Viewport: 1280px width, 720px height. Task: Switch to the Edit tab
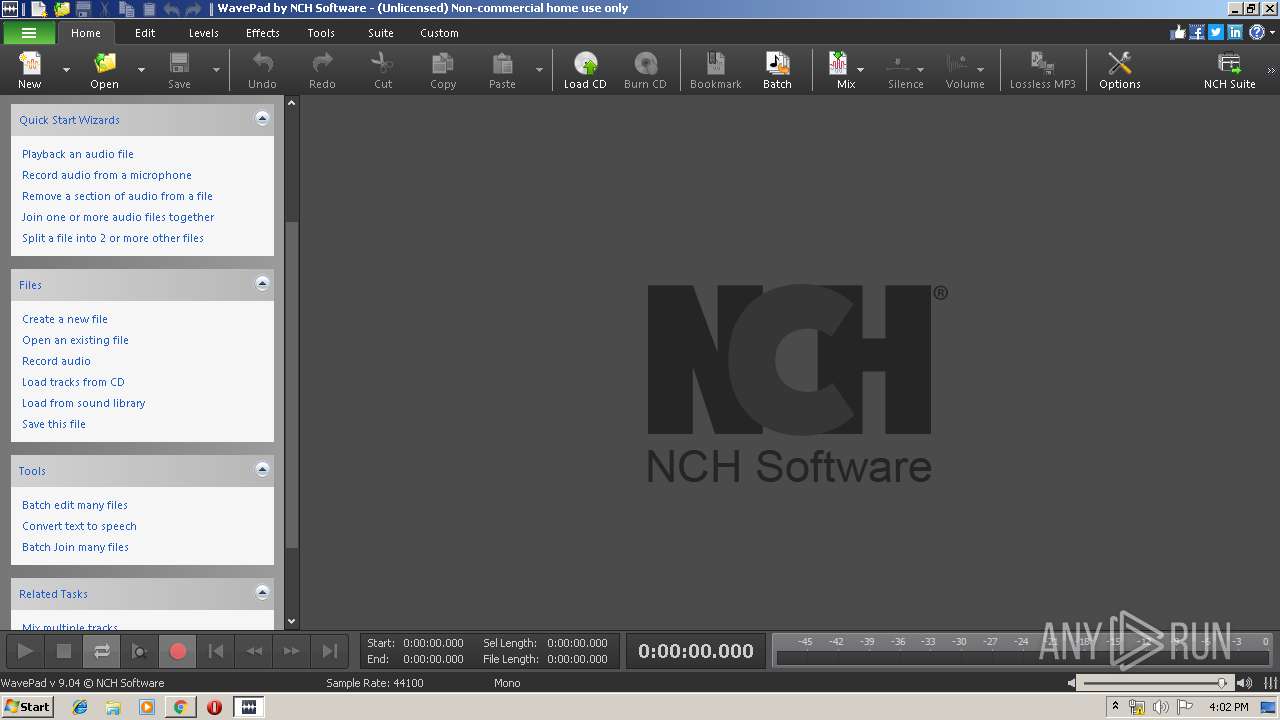[x=145, y=33]
